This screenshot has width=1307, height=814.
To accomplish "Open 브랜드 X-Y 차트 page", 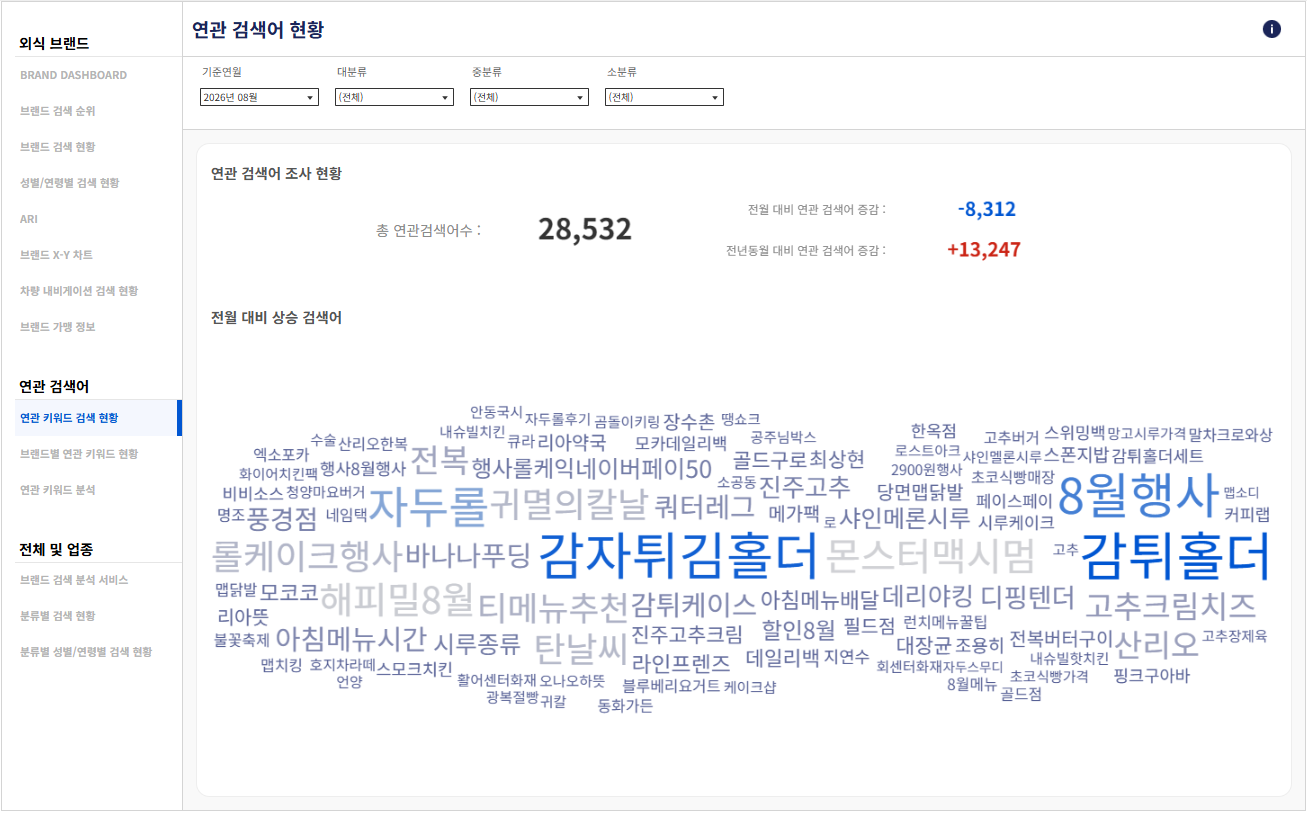I will pyautogui.click(x=56, y=255).
